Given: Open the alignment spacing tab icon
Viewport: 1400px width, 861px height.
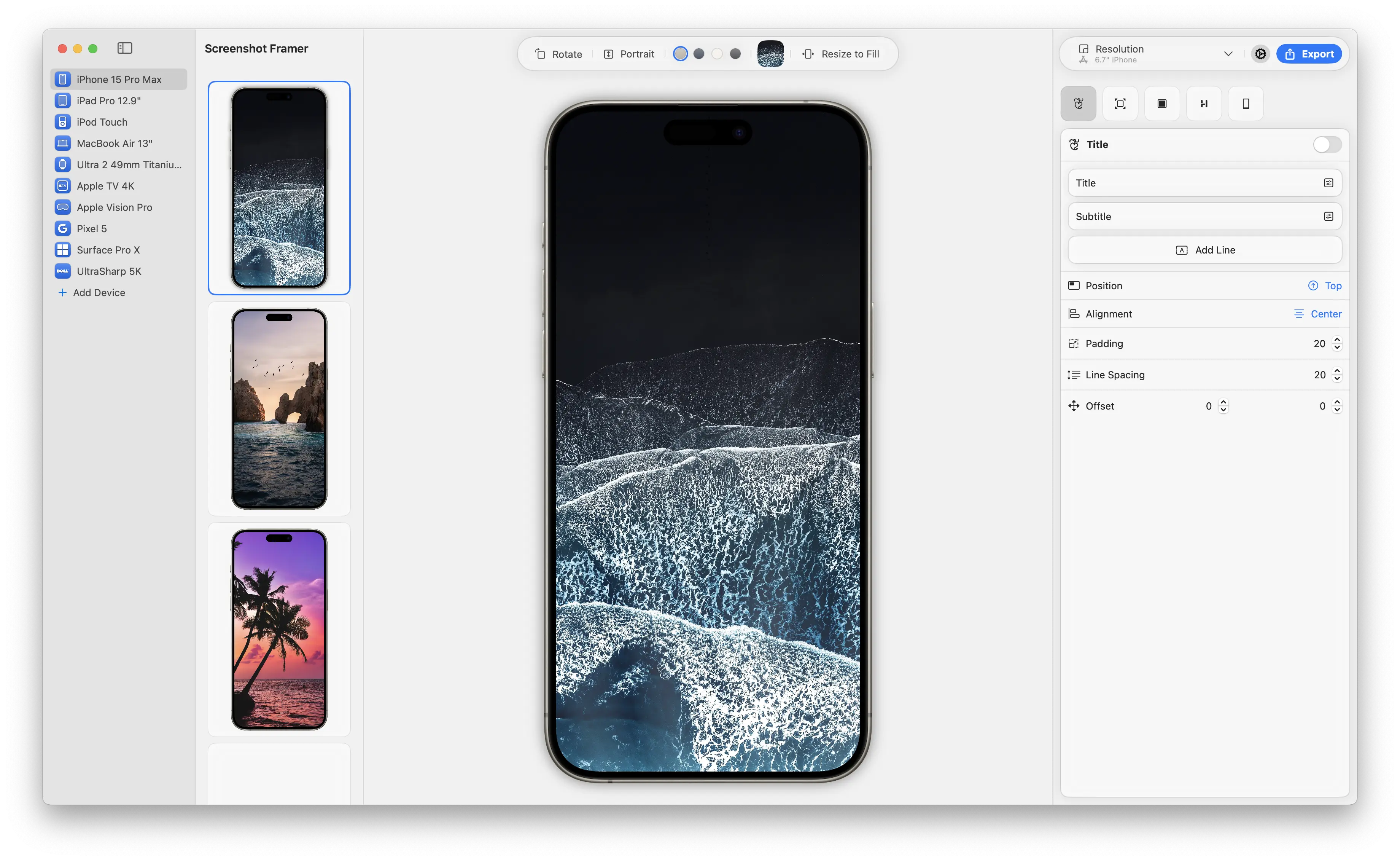Looking at the screenshot, I should pos(1204,104).
